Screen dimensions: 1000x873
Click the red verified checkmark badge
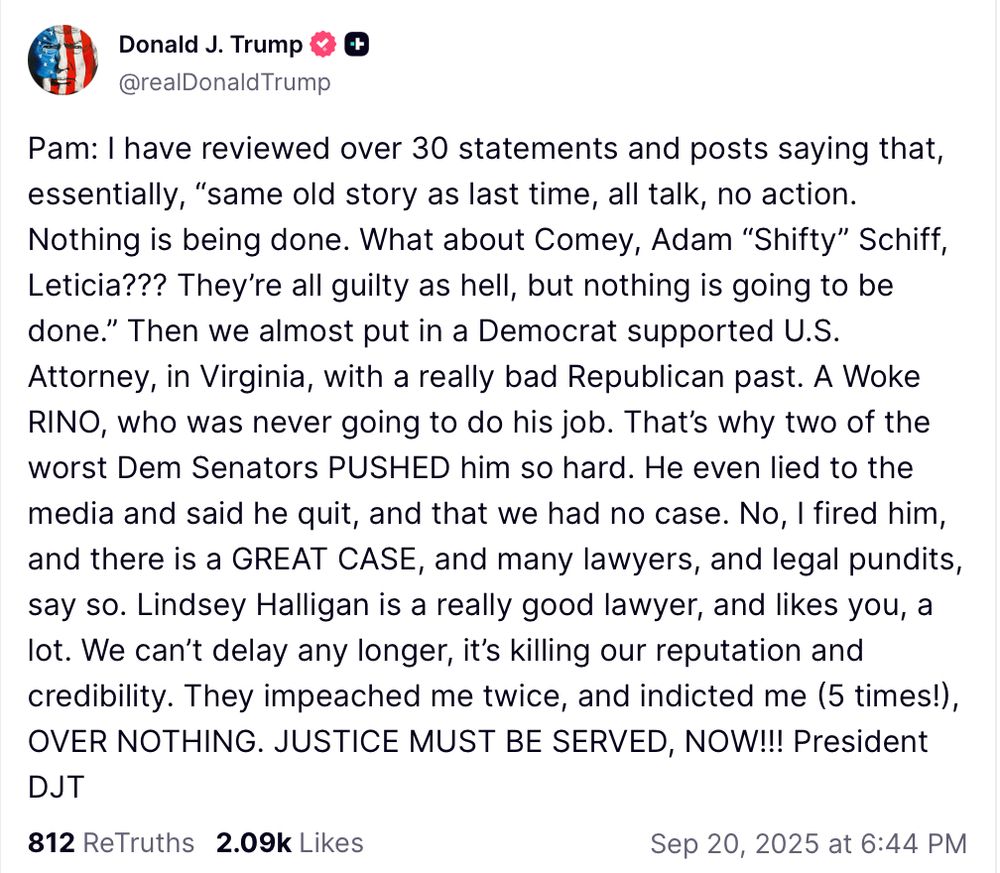pyautogui.click(x=323, y=45)
